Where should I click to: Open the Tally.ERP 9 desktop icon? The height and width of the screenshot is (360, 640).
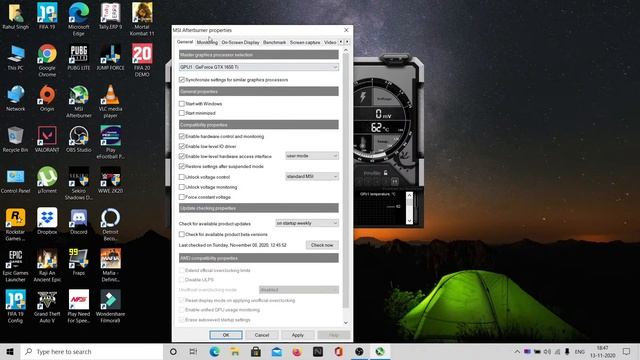pos(110,16)
